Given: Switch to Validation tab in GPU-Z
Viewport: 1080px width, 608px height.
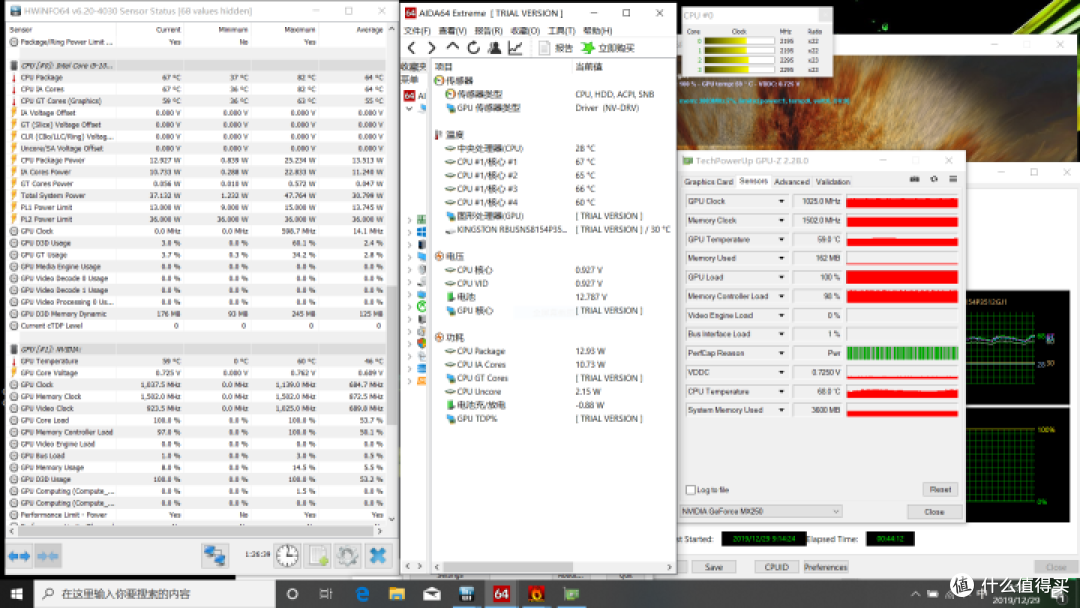Looking at the screenshot, I should (833, 182).
